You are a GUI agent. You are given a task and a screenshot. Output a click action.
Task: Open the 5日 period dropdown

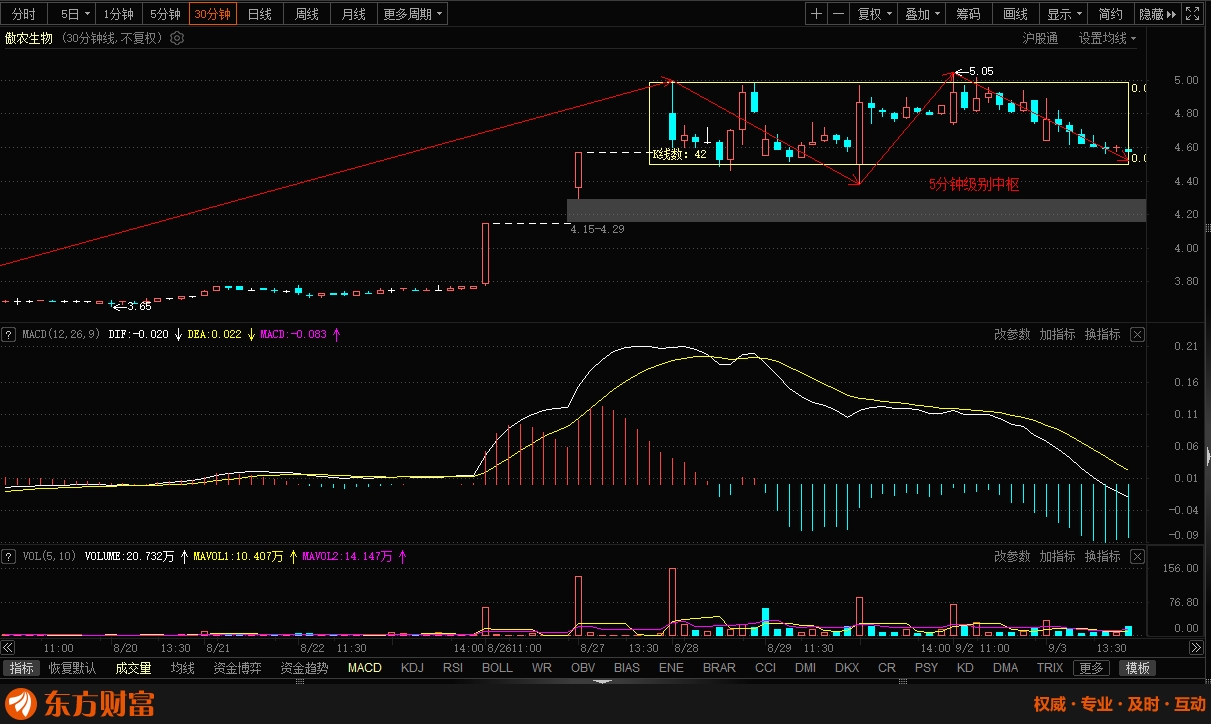point(74,14)
